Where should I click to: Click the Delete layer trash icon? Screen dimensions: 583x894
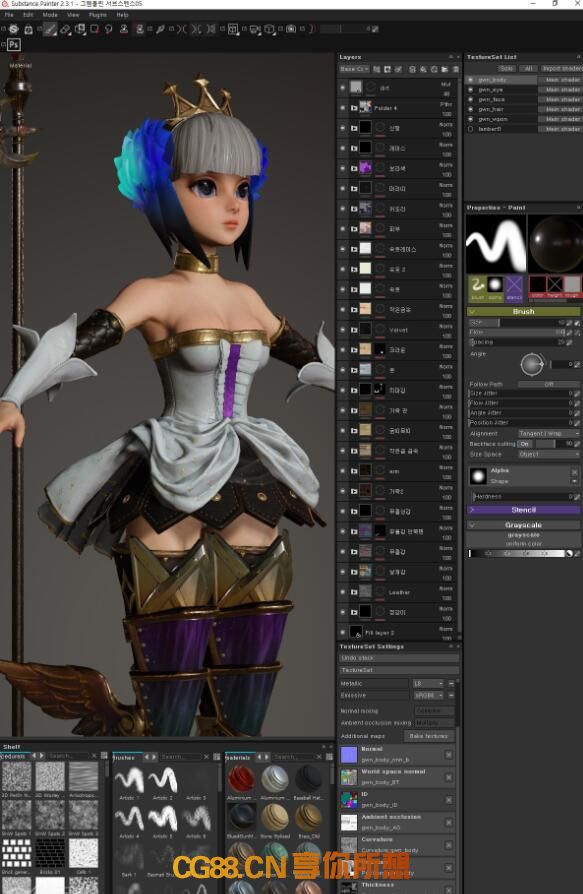455,69
